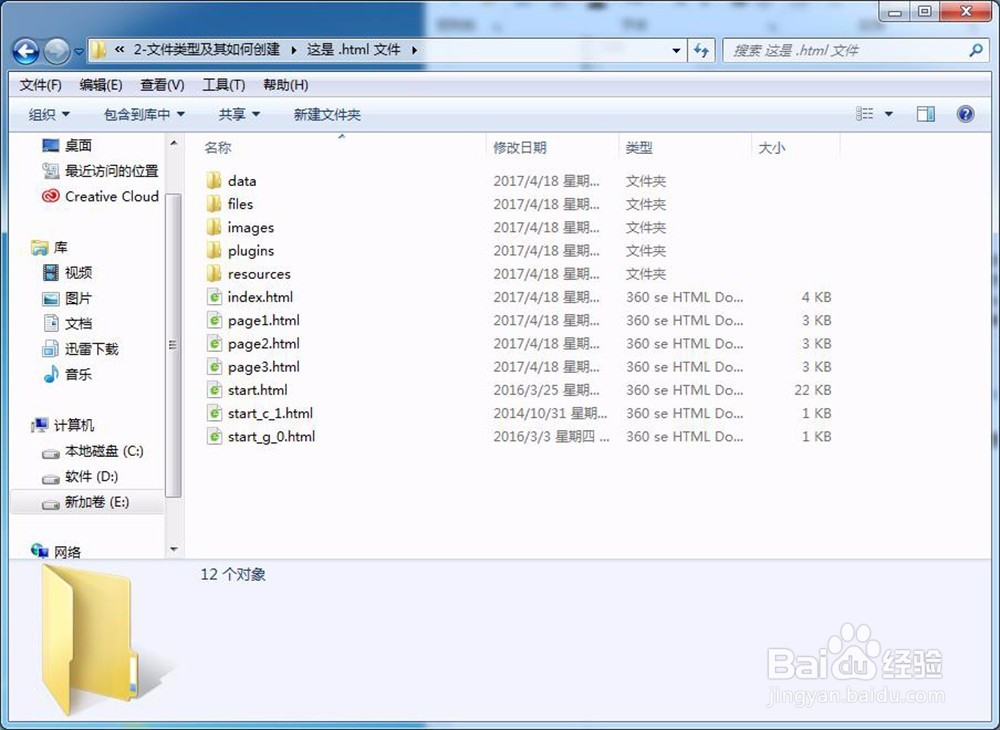This screenshot has width=1000, height=730.
Task: Open the 迅雷下载 library
Action: tap(80, 349)
